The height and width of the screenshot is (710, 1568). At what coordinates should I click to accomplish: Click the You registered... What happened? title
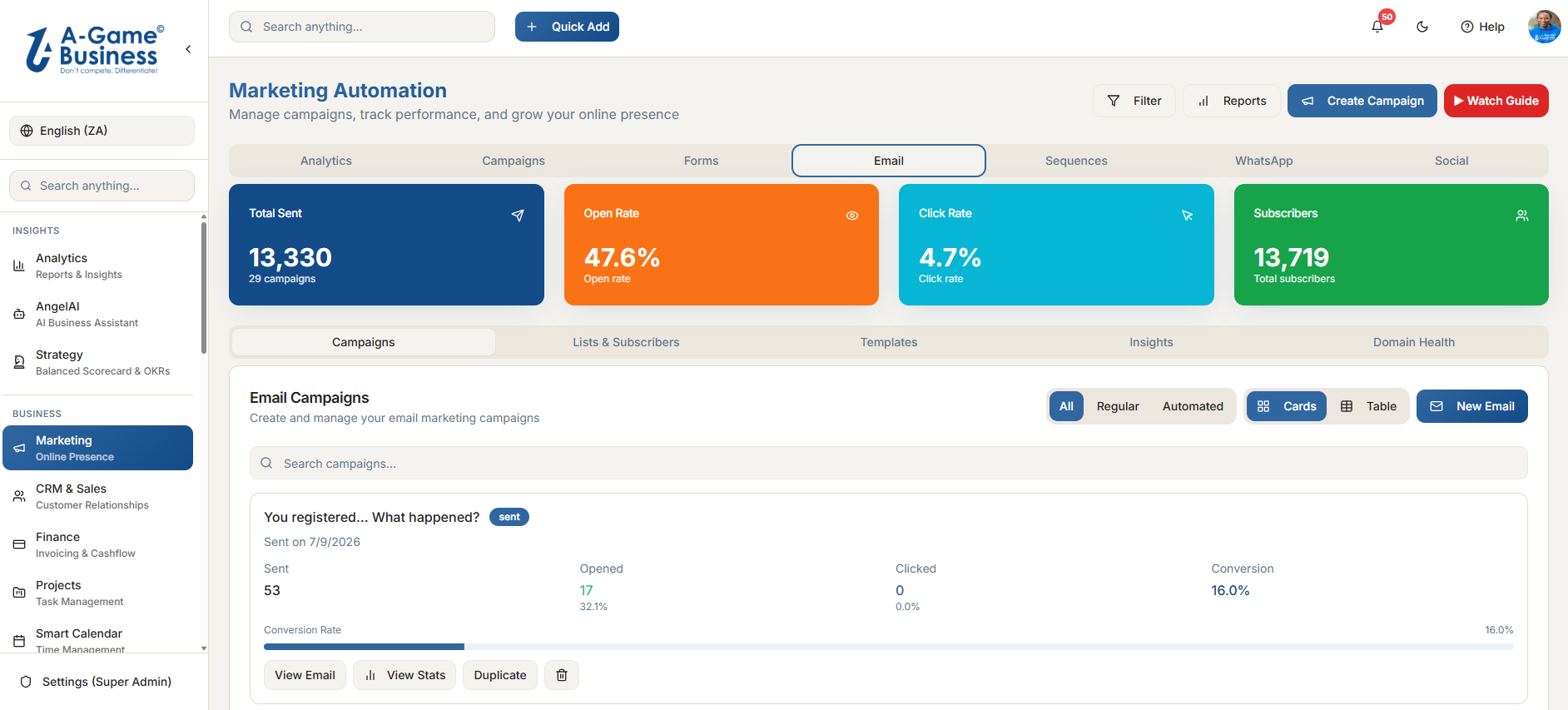click(372, 517)
